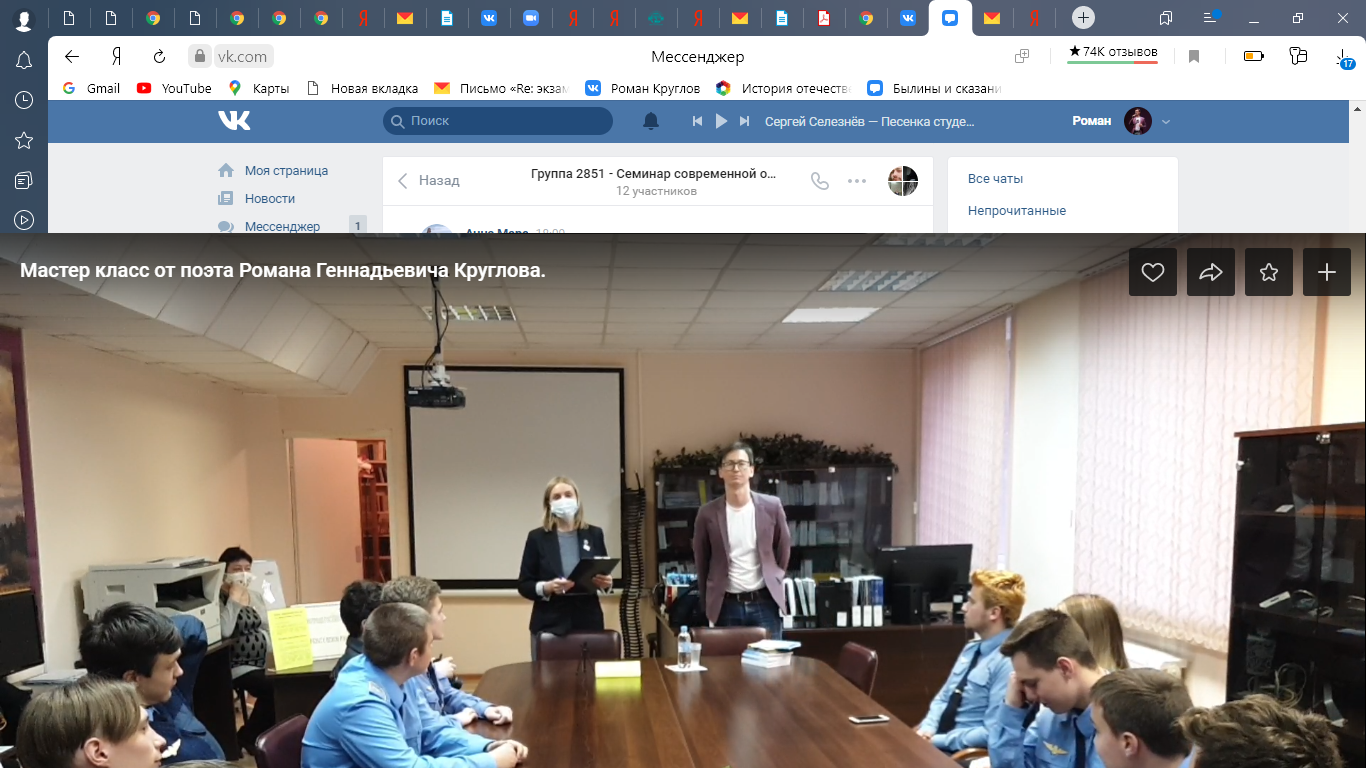Open Мессенджер in VK menu

[x=282, y=226]
